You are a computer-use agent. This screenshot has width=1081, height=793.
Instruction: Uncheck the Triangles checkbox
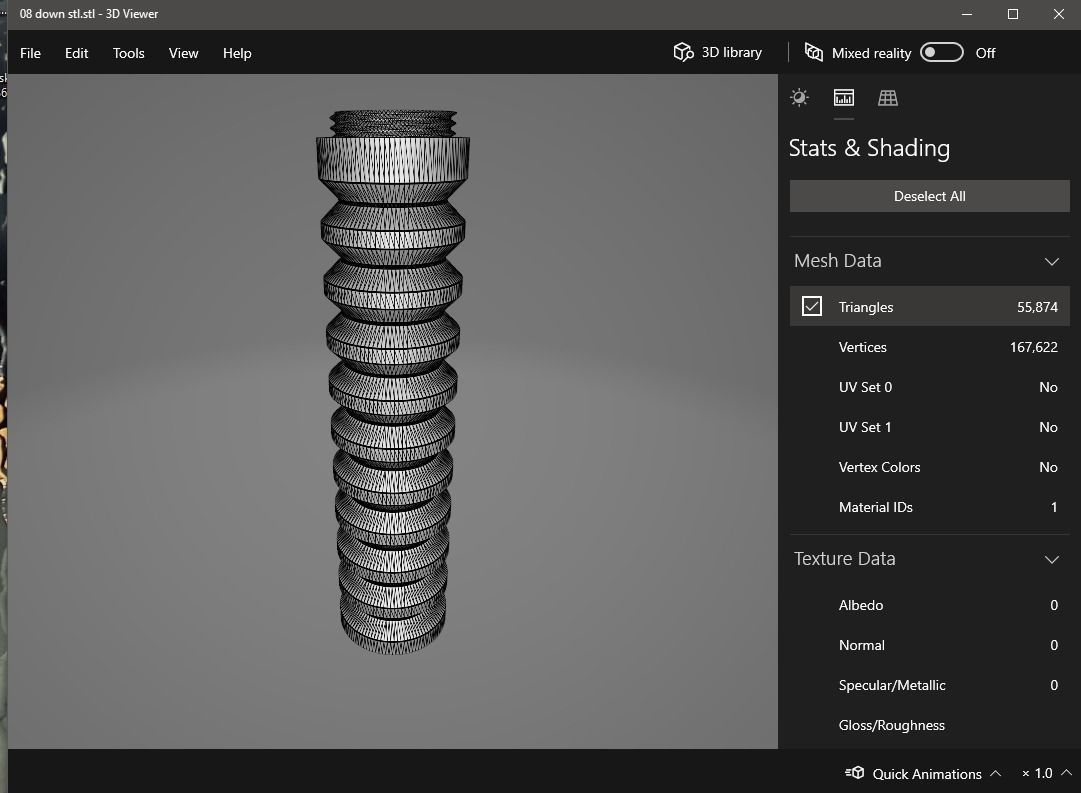tap(811, 306)
